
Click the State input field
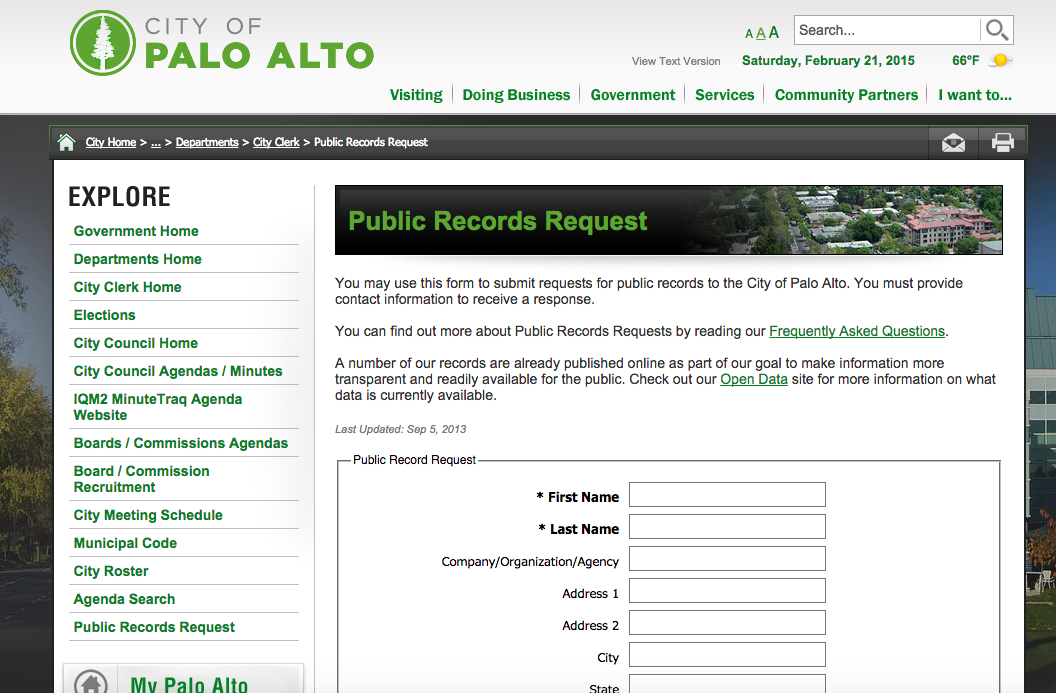tap(727, 684)
